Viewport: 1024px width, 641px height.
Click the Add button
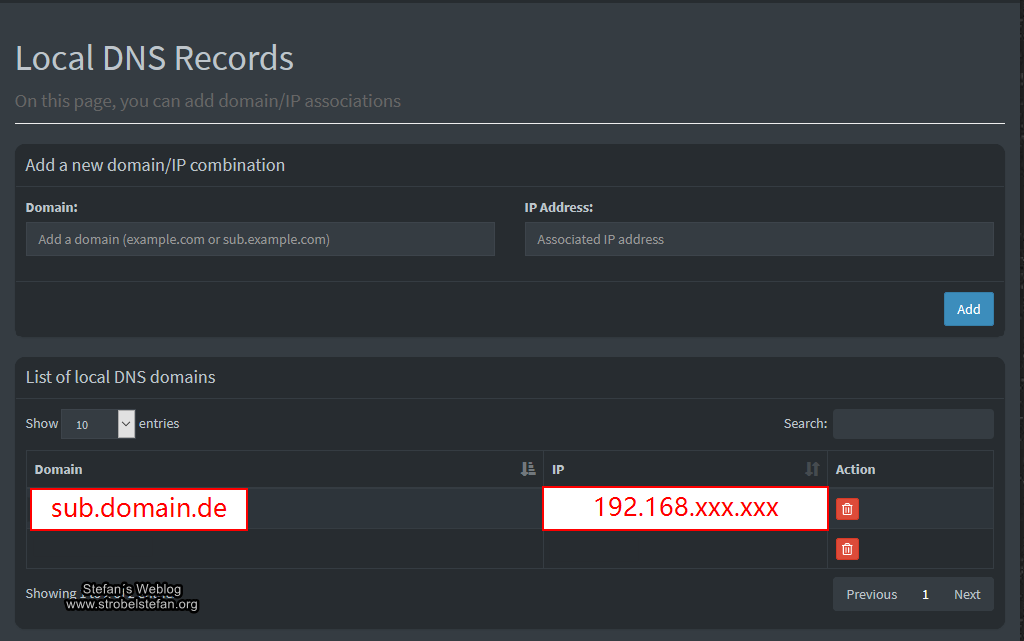click(x=967, y=309)
